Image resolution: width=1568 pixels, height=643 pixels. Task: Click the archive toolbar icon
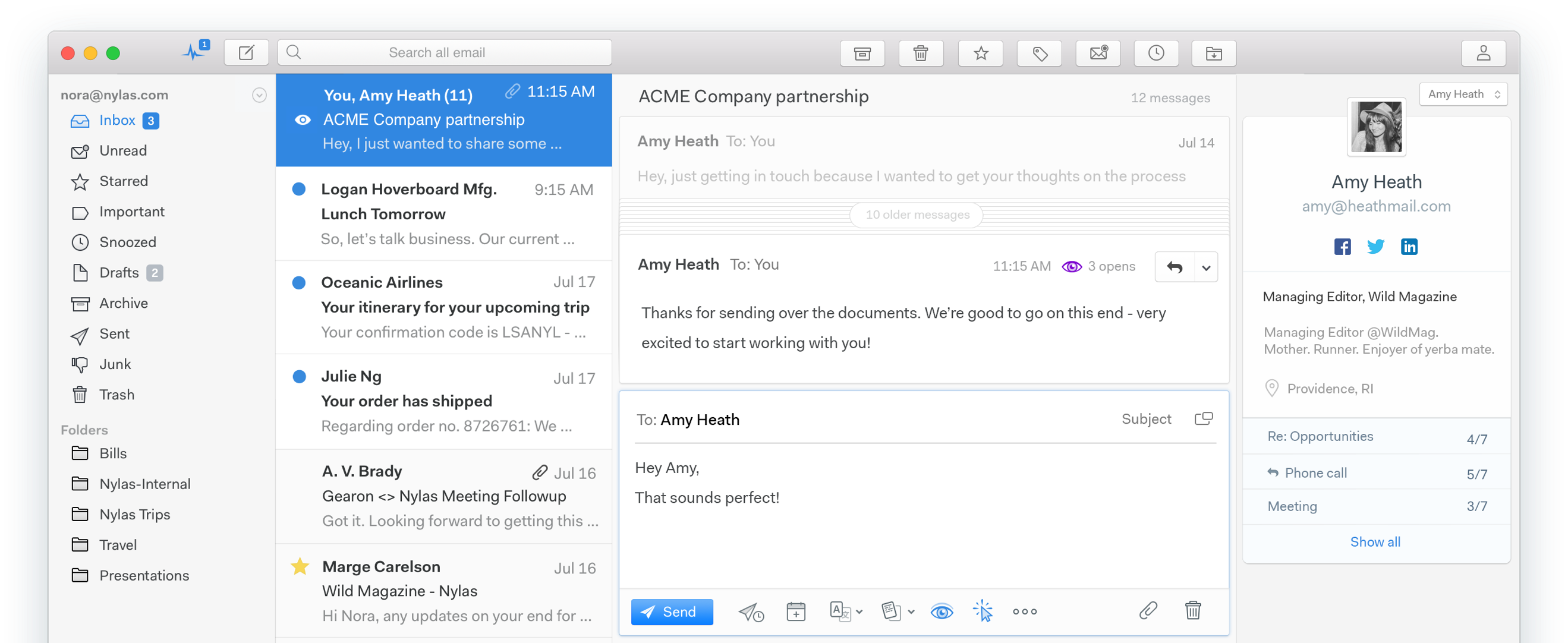tap(862, 53)
